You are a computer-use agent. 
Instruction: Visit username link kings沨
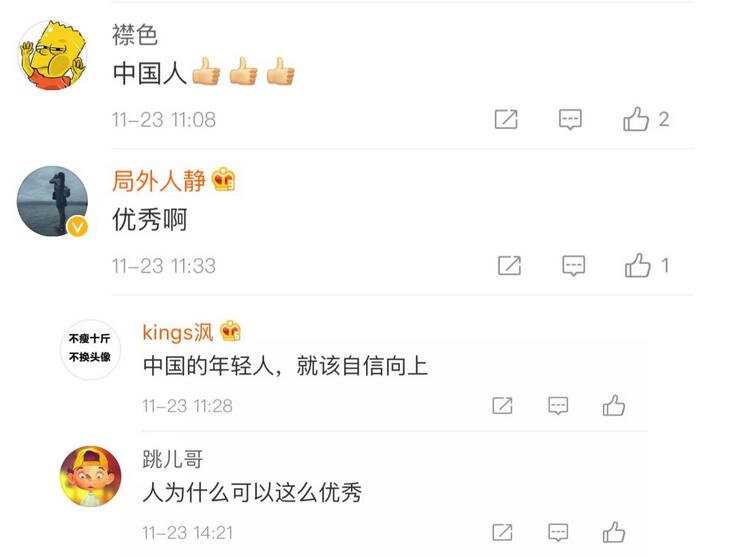click(178, 332)
